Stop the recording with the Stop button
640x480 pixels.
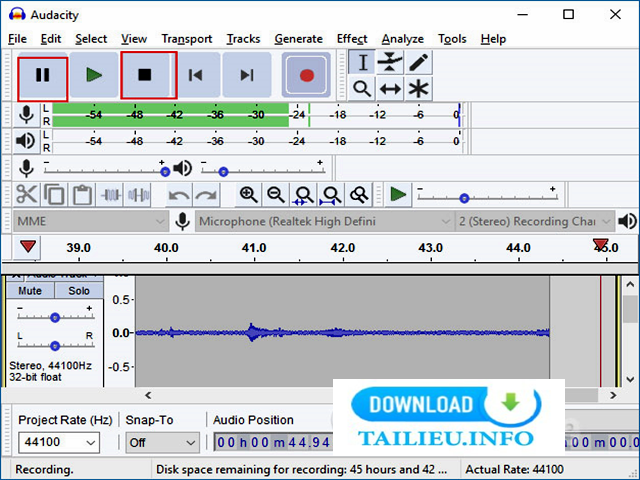point(145,76)
